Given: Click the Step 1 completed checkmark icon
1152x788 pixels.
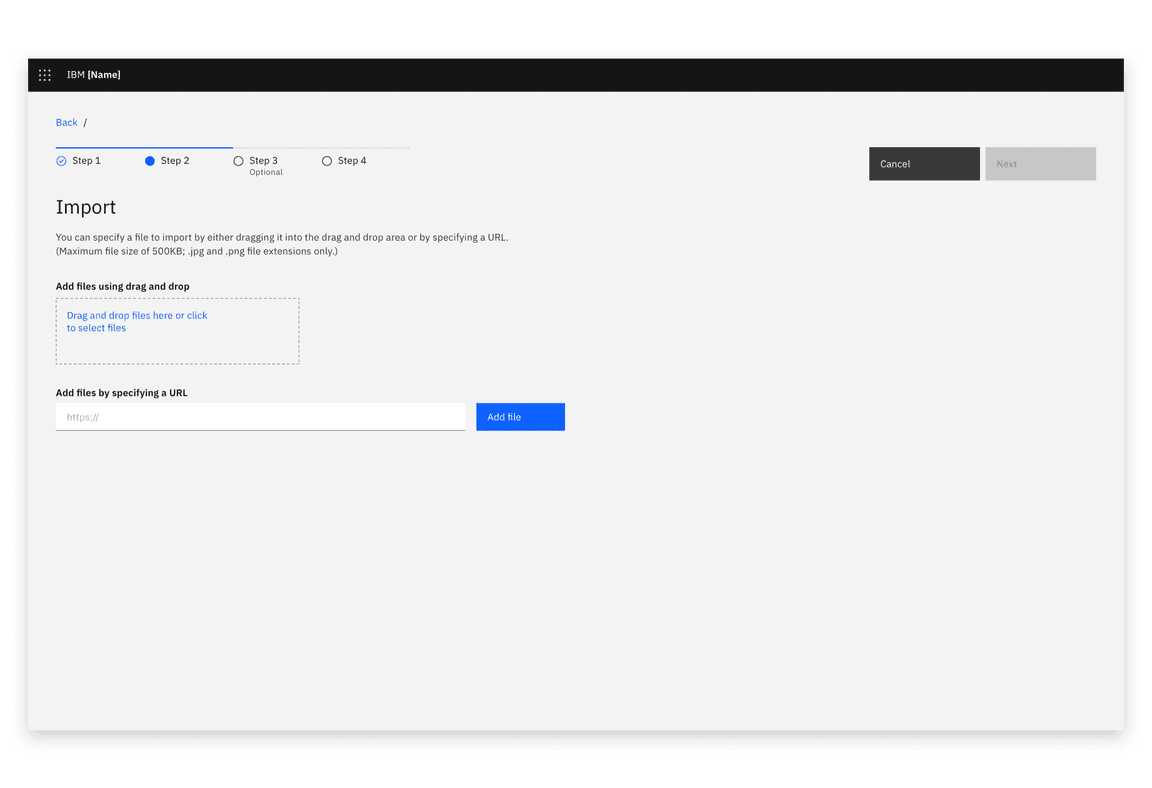Looking at the screenshot, I should 60,160.
